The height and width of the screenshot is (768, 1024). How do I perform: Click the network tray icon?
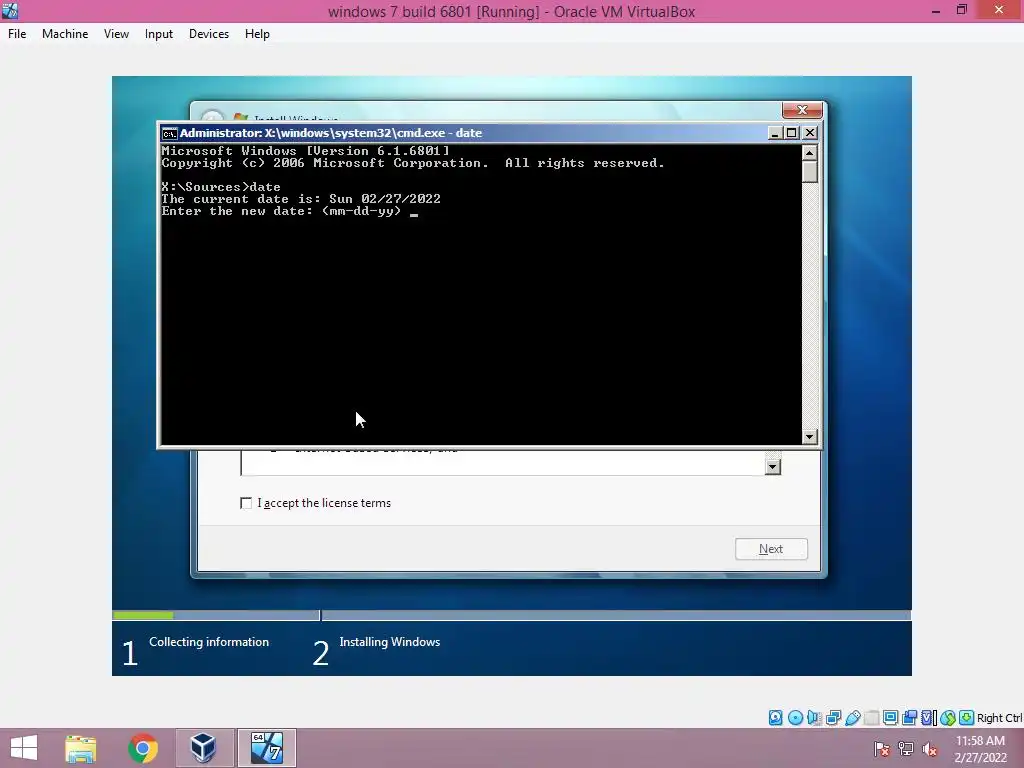click(x=906, y=749)
